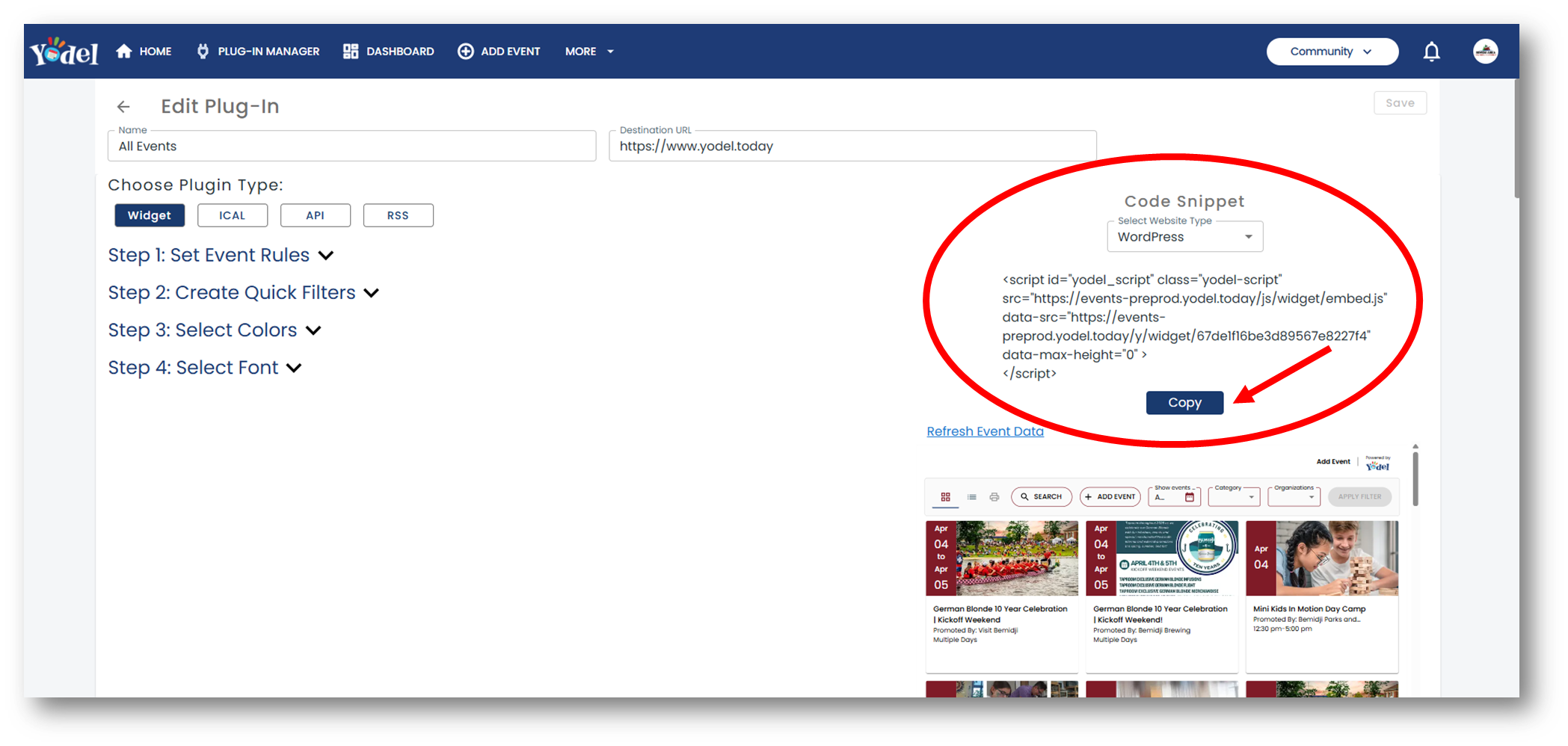
Task: Click the Refresh Event Data link
Action: (x=985, y=431)
